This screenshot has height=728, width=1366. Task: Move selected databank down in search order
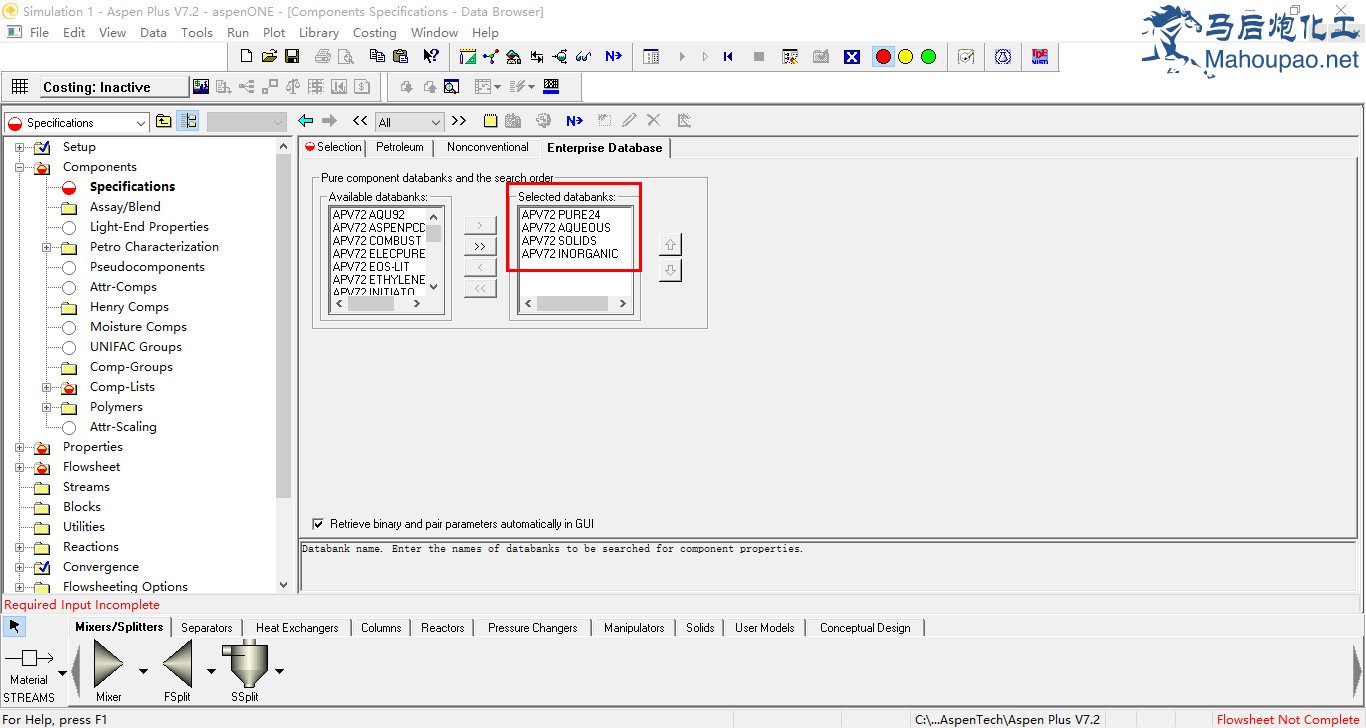click(670, 271)
